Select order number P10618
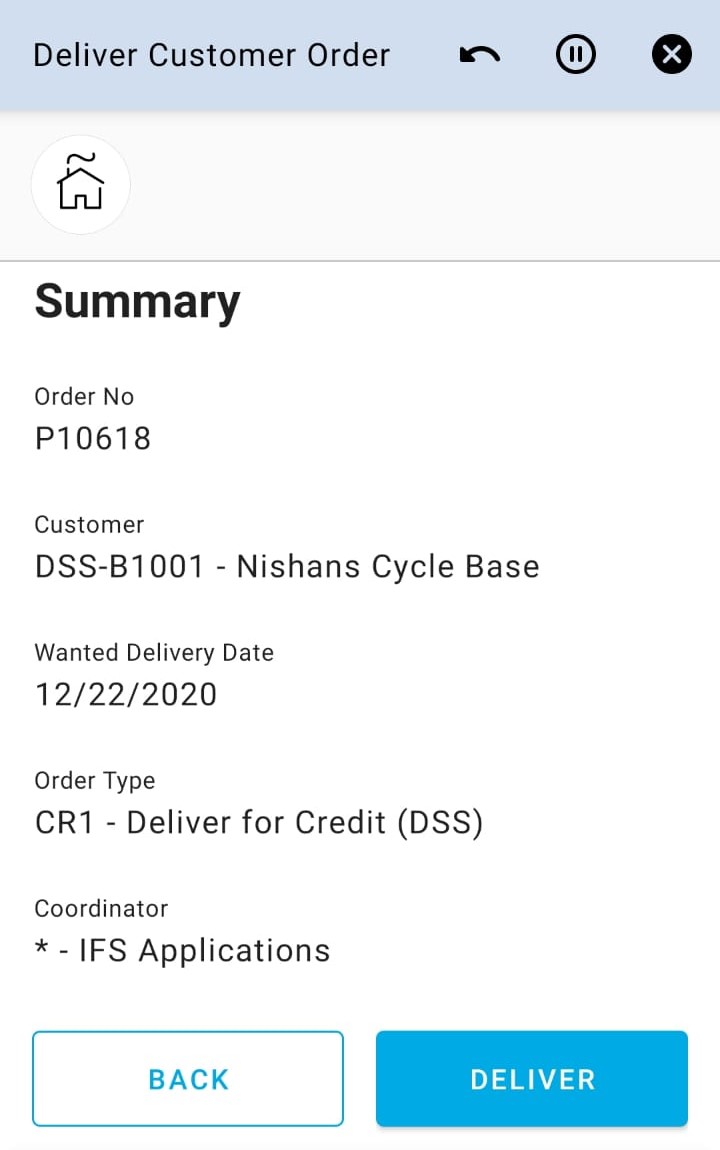The width and height of the screenshot is (720, 1150). click(93, 438)
